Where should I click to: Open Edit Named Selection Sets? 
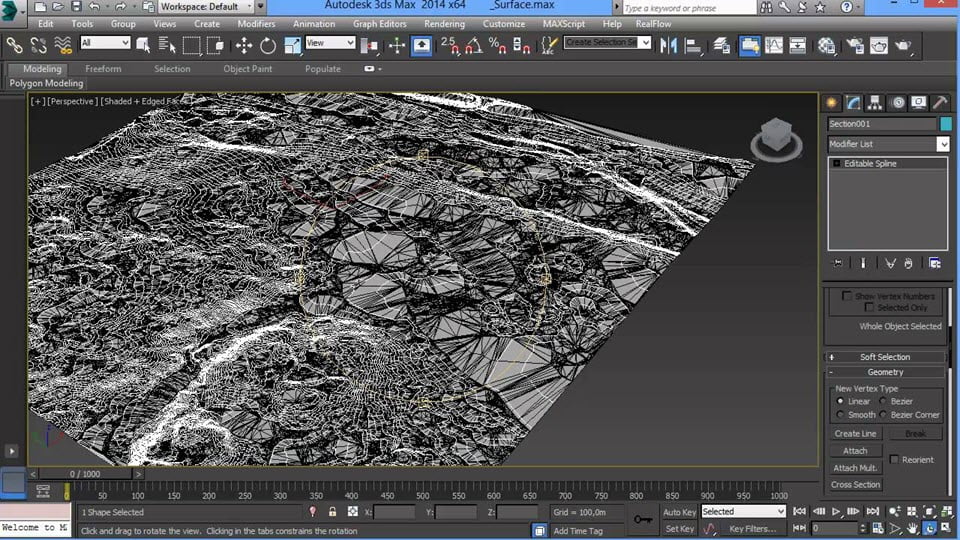(x=549, y=45)
